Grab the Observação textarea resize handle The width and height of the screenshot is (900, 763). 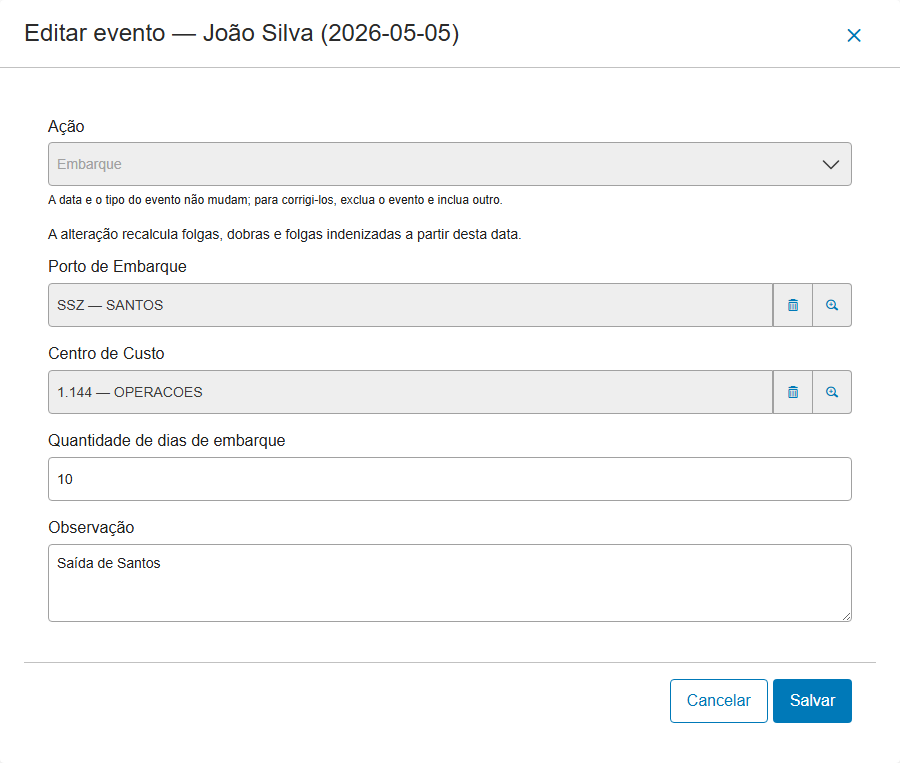pos(847,617)
